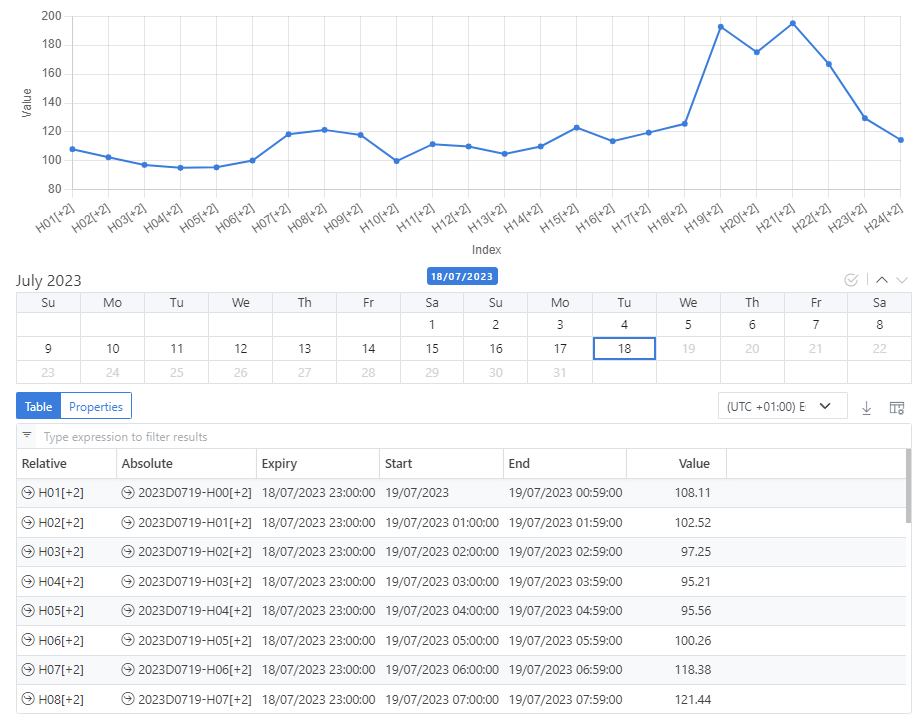The image size is (924, 726).
Task: Click the circled checkmark icon above calendar
Action: (x=851, y=281)
